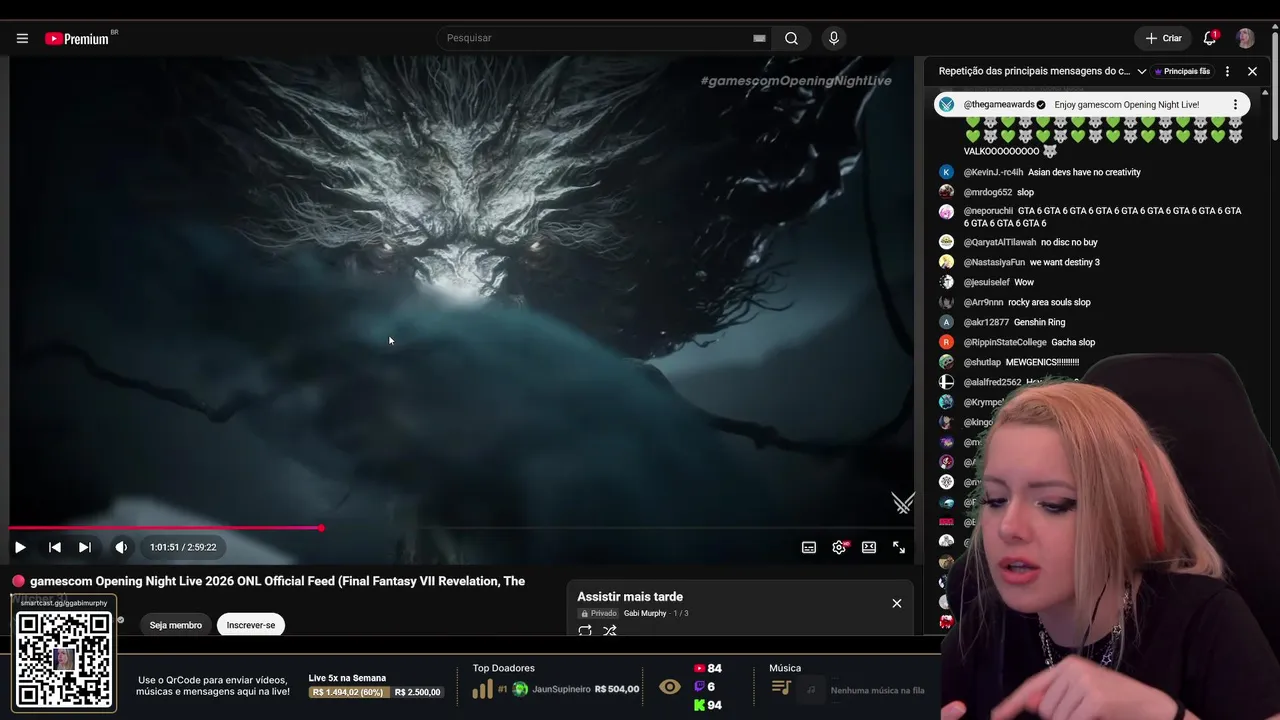Click the JaunSupineiro donor avatar
This screenshot has width=1280, height=720.
(520, 689)
